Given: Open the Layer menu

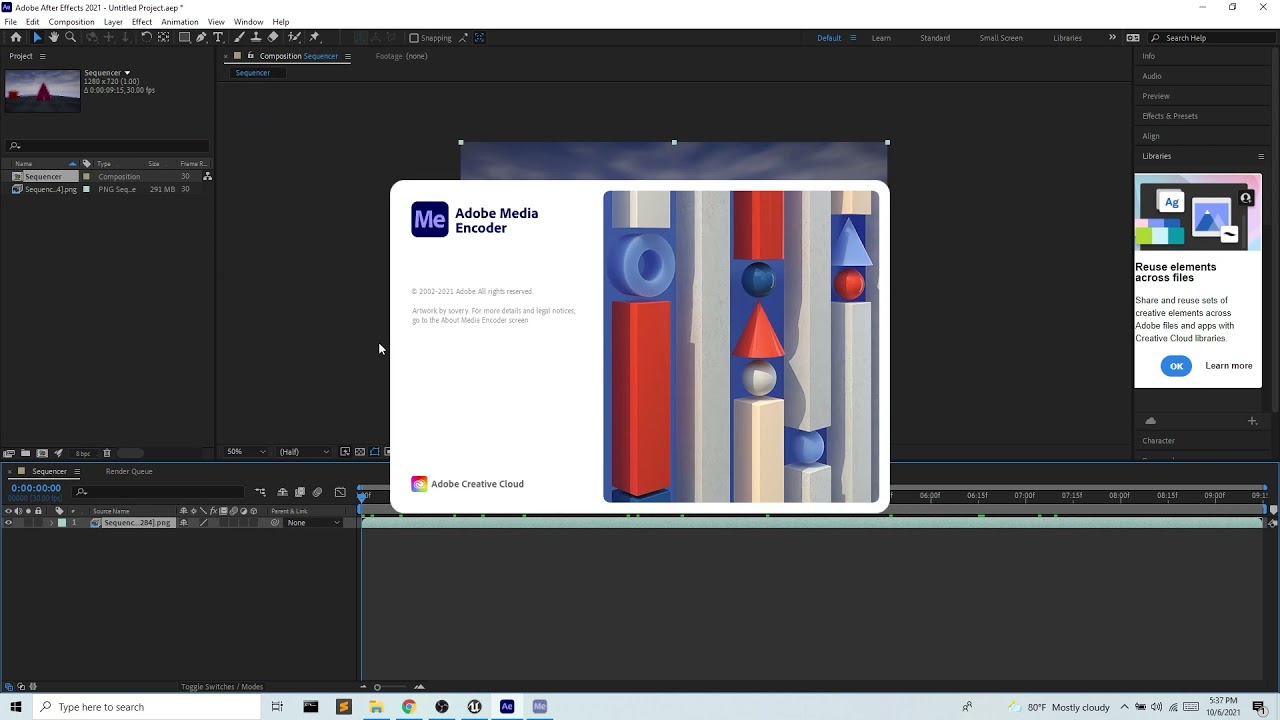Looking at the screenshot, I should (x=113, y=22).
